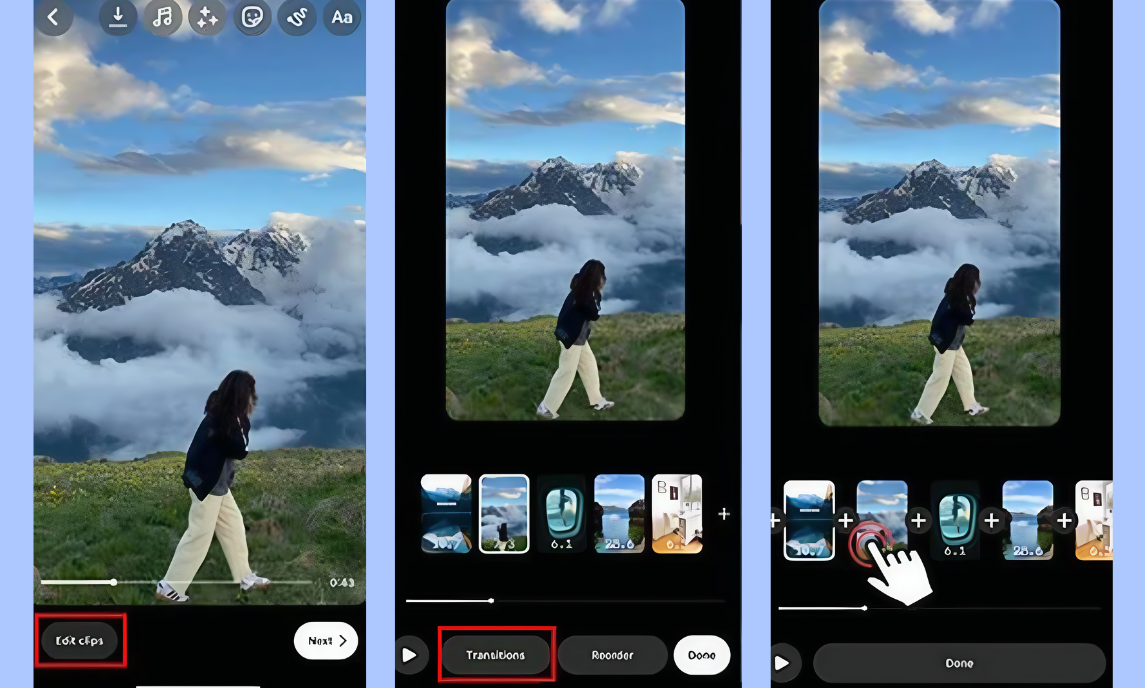Tap the Edit clips button
Viewport: 1145px width, 688px height.
[80, 641]
